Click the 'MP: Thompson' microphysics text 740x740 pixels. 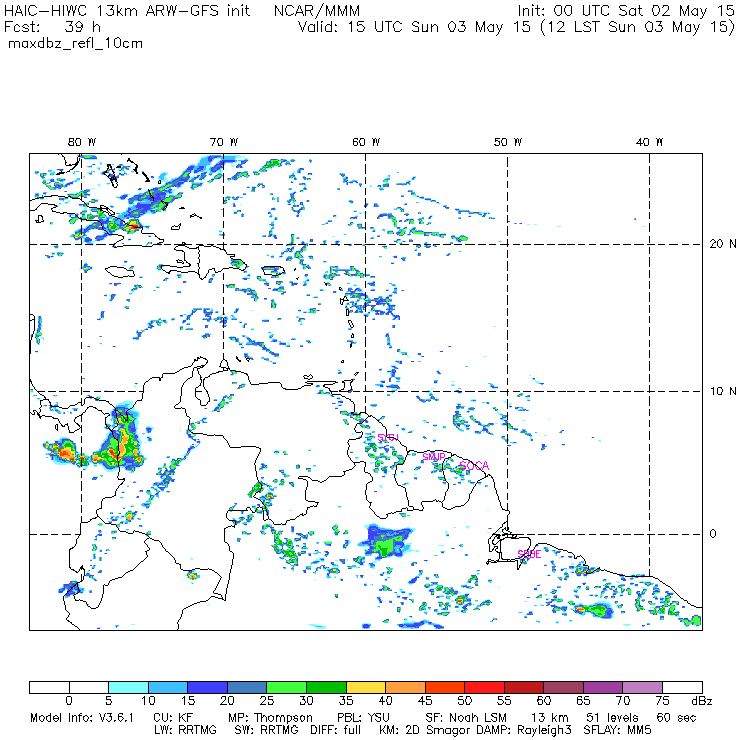point(270,718)
